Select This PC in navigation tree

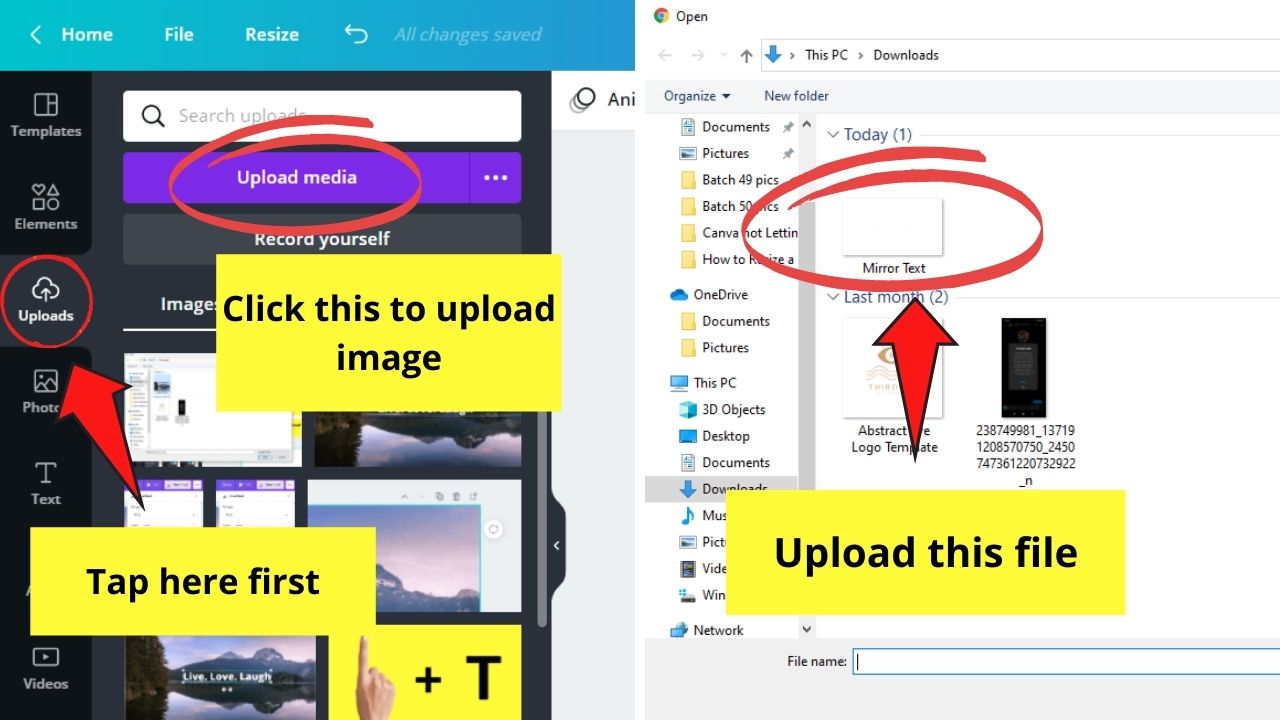tap(715, 382)
